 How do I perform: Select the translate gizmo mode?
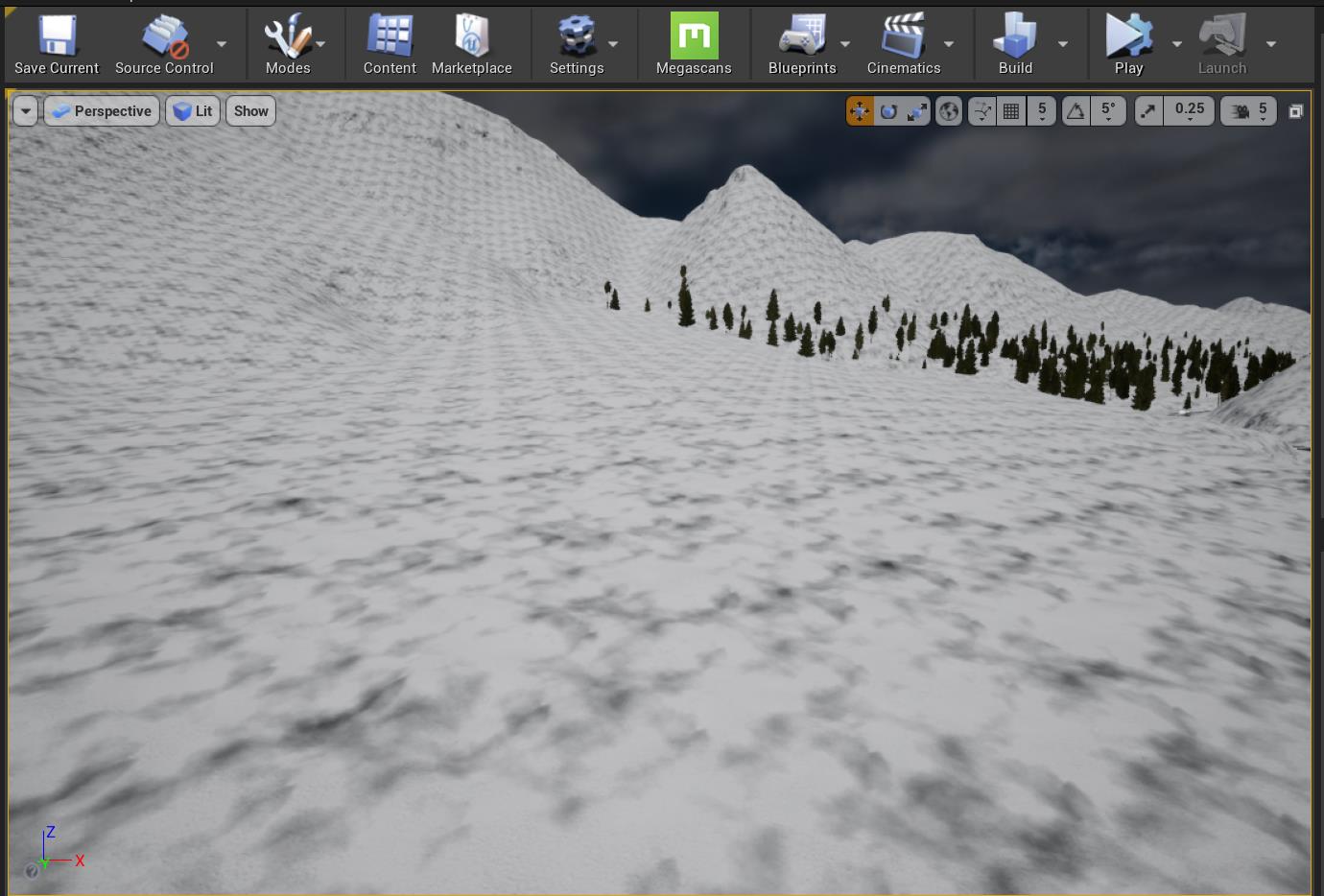(x=860, y=111)
